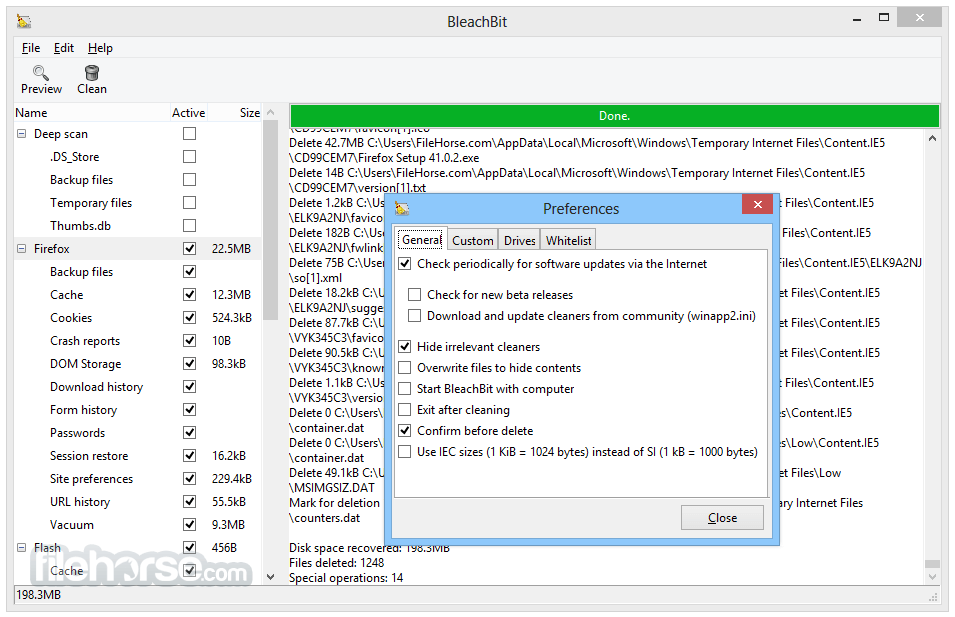Viewport: 955px width, 617px height.
Task: Click log pane scroll down arrow
Action: tap(932, 576)
